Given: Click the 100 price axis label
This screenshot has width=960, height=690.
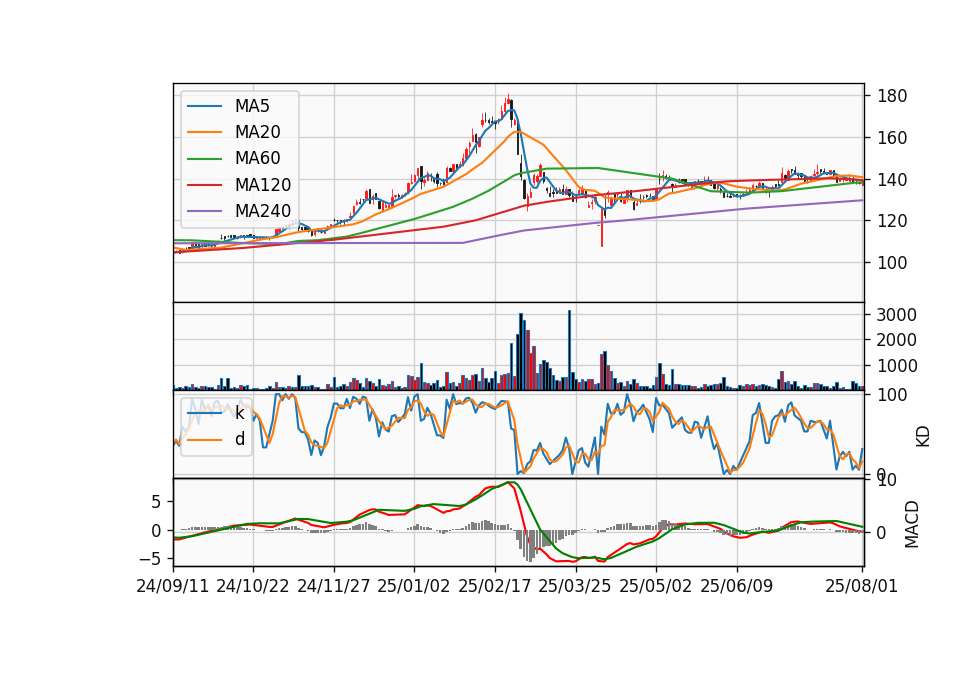Looking at the screenshot, I should pos(892,263).
